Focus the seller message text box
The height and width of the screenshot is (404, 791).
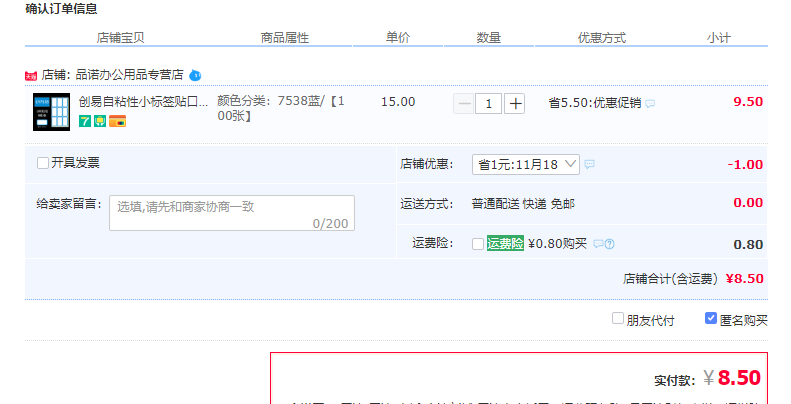point(232,213)
